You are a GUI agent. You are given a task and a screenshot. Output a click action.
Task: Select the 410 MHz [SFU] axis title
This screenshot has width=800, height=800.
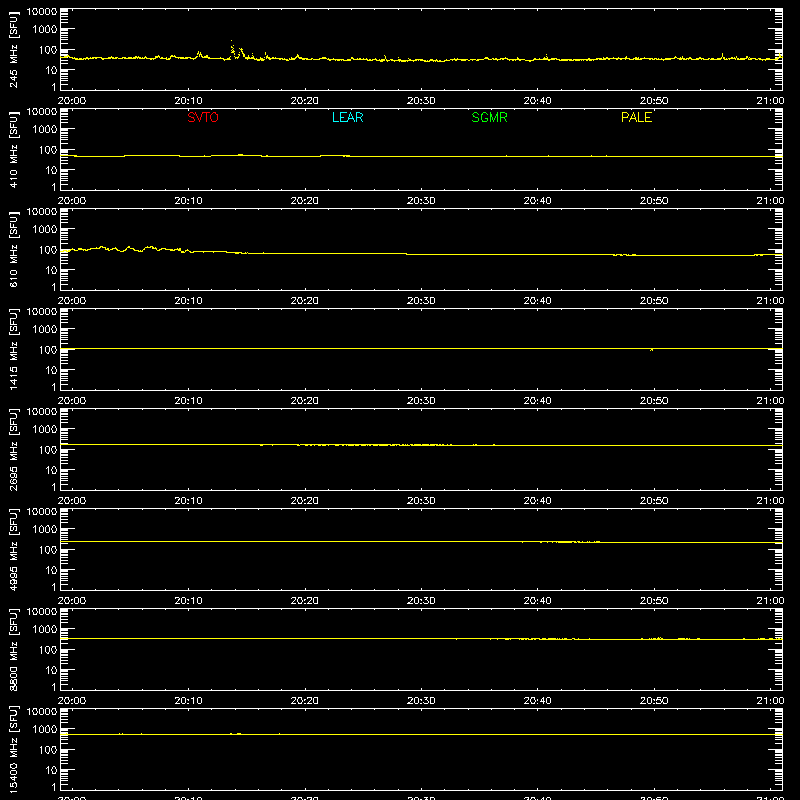[x=13, y=149]
